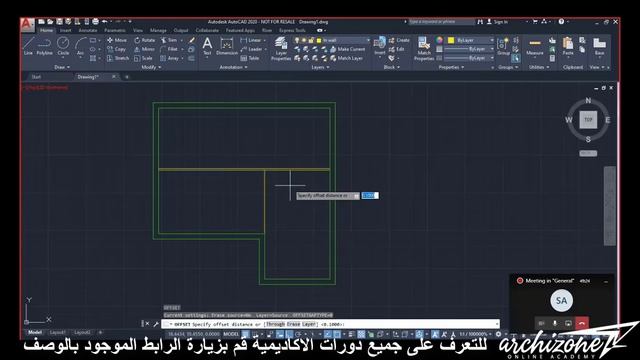Select the Dimension tool
The image size is (640, 360).
227,46
